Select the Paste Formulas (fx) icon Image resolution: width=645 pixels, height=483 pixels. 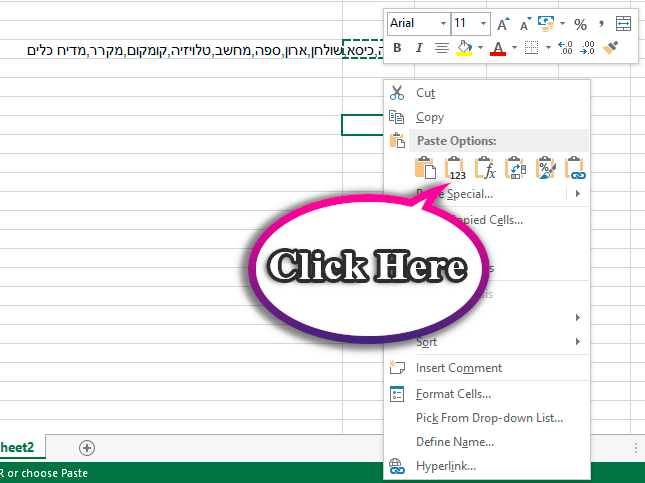pyautogui.click(x=486, y=168)
